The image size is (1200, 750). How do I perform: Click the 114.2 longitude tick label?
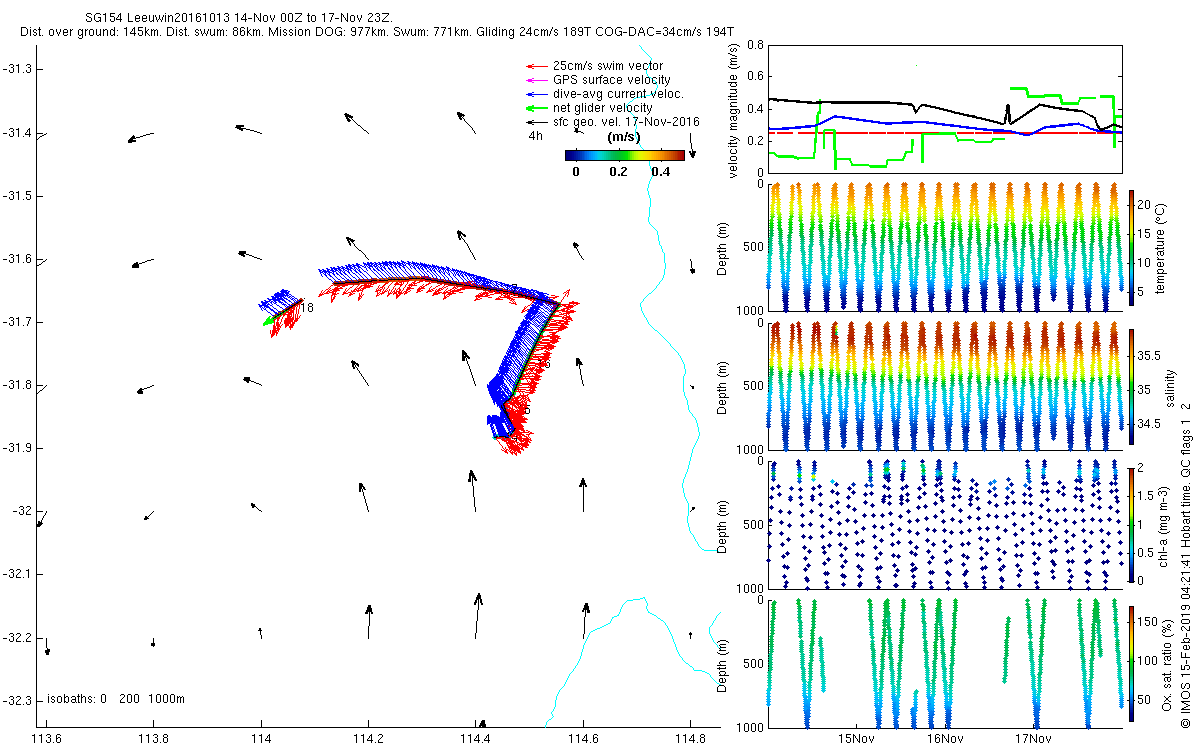pos(368,739)
